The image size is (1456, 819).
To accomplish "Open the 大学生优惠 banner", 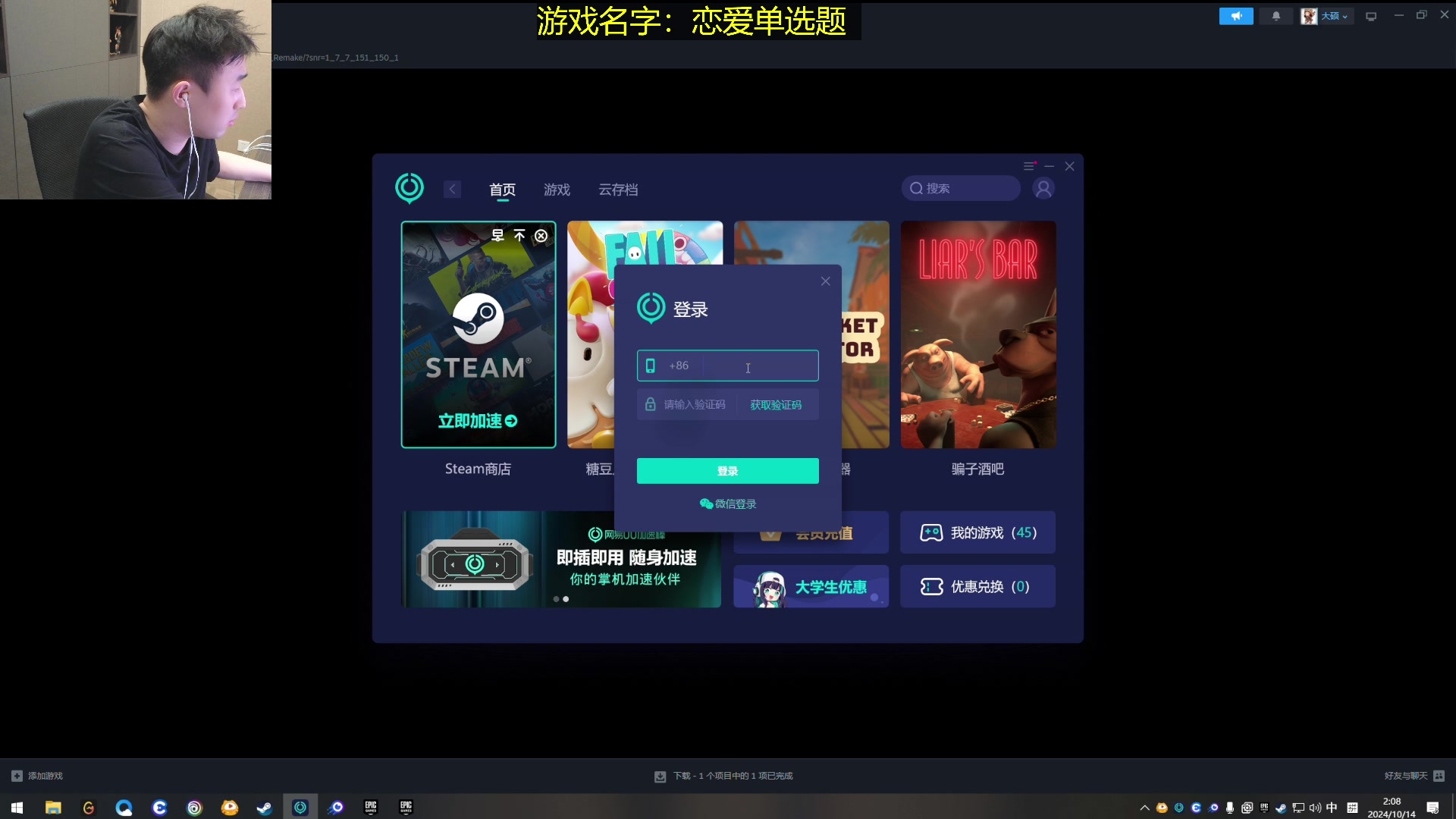I will click(811, 586).
